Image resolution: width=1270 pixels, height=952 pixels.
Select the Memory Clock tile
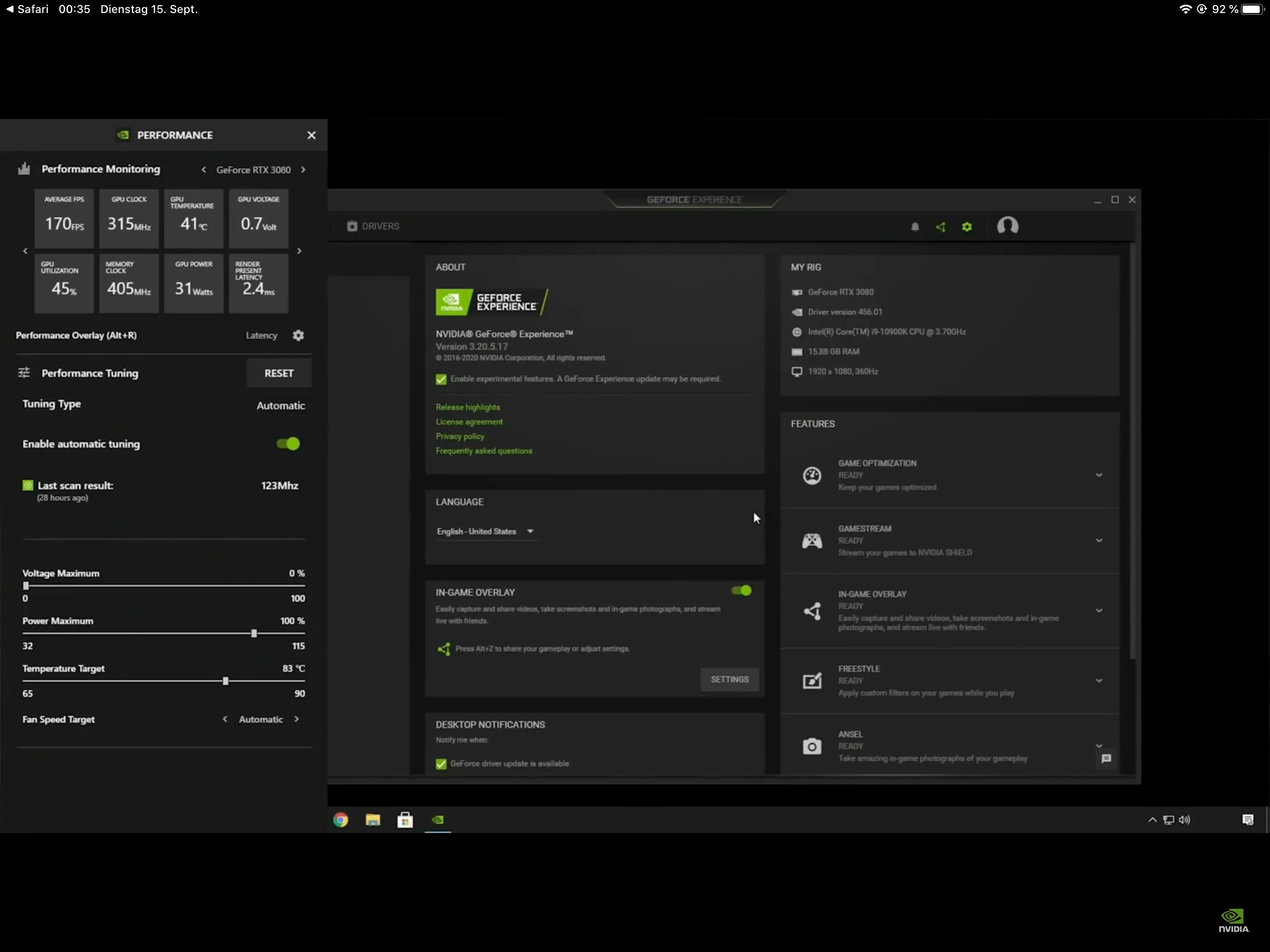129,283
